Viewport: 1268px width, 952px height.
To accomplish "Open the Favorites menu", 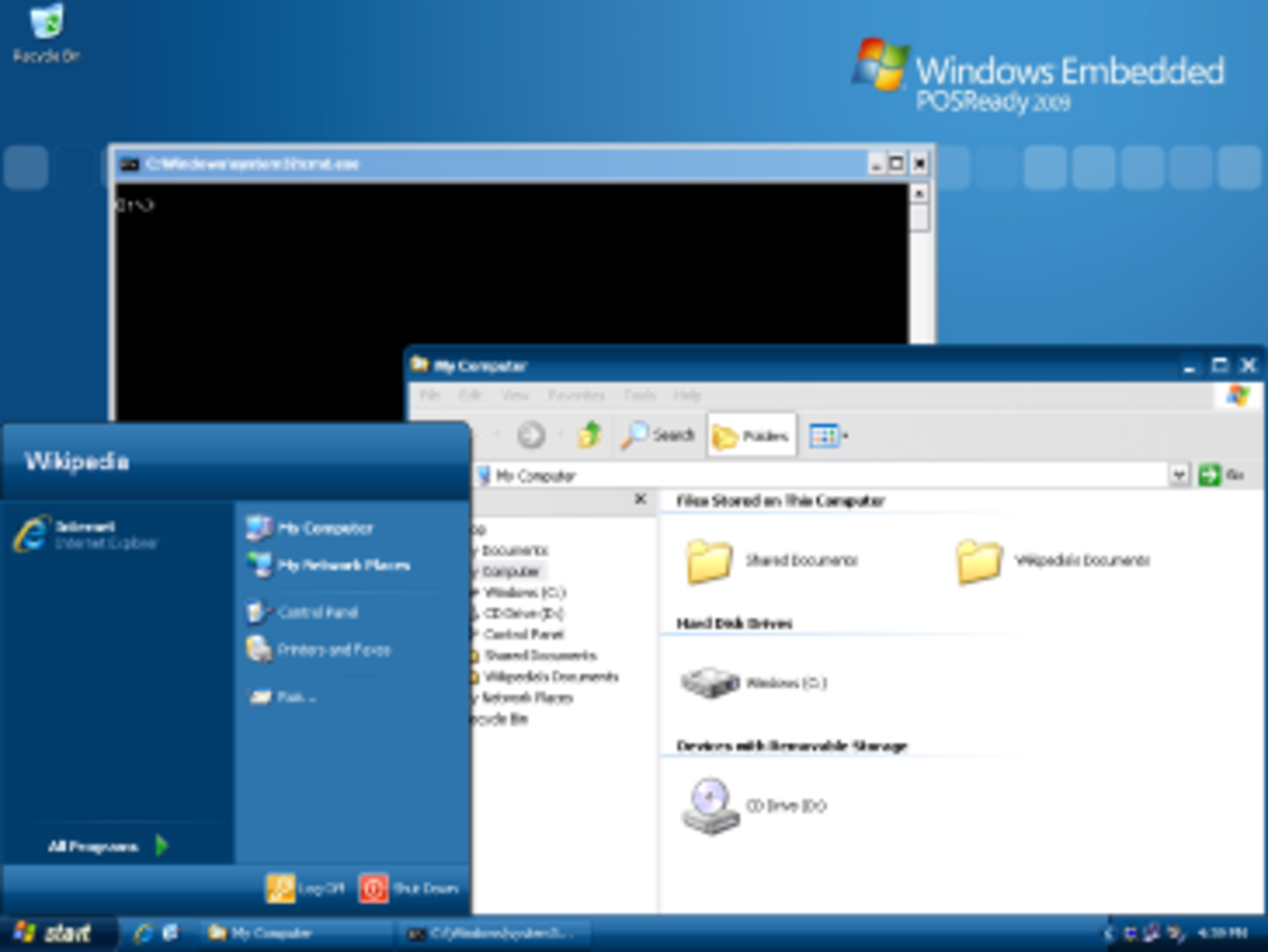I will (x=576, y=394).
